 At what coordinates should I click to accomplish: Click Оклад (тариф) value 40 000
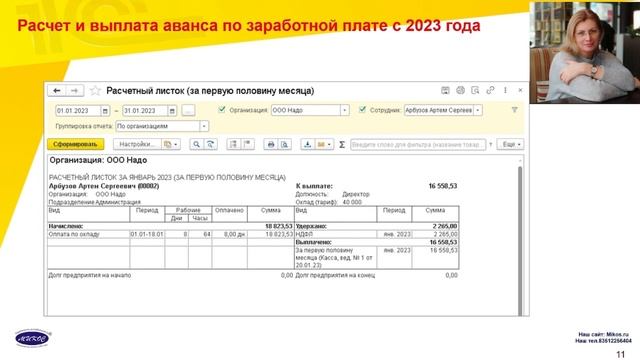tap(352, 202)
